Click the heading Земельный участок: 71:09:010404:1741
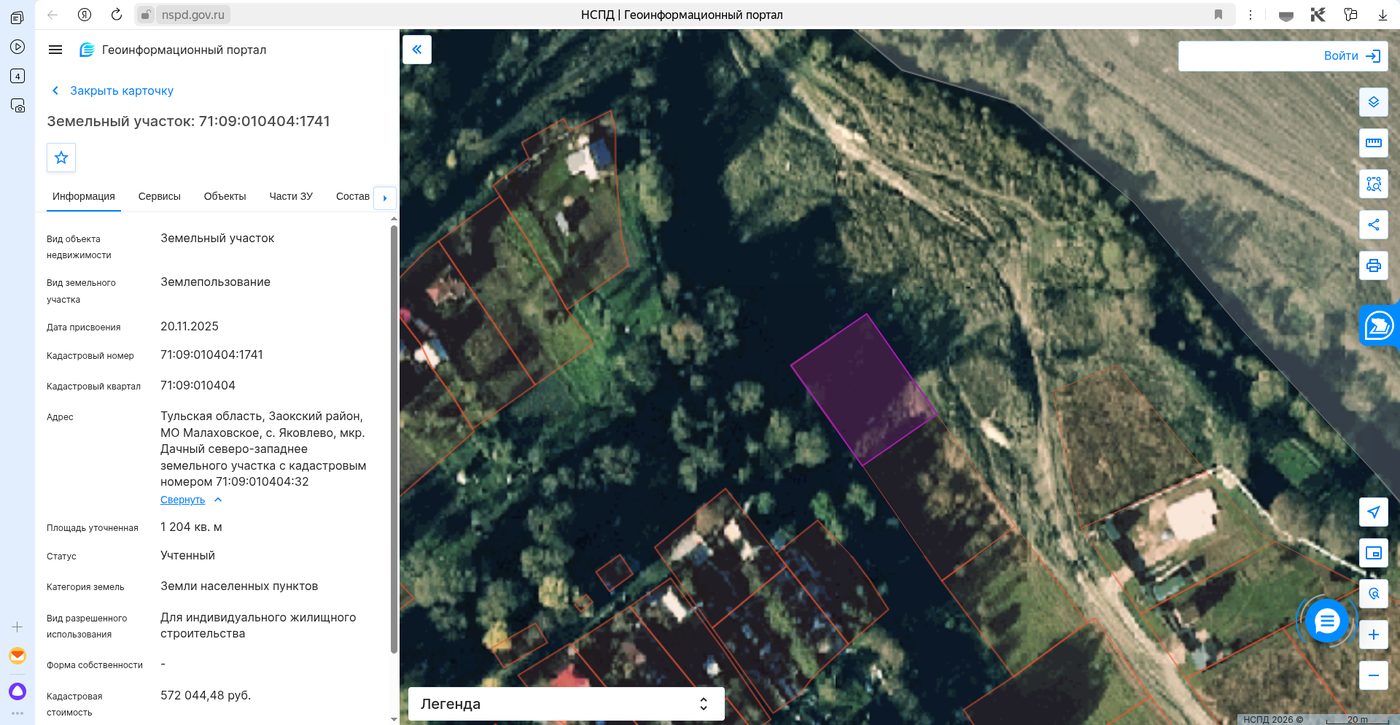1400x725 pixels. (x=188, y=121)
